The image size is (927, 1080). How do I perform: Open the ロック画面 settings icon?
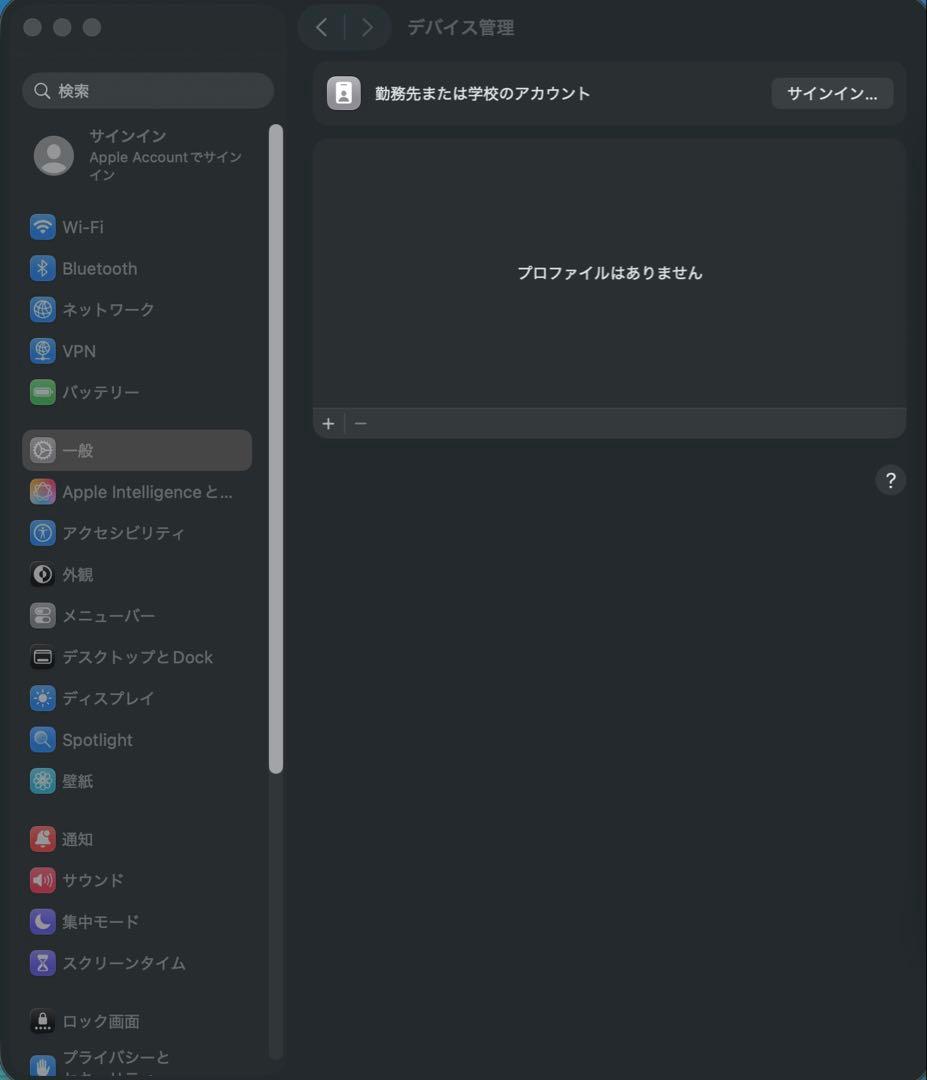(x=42, y=1021)
